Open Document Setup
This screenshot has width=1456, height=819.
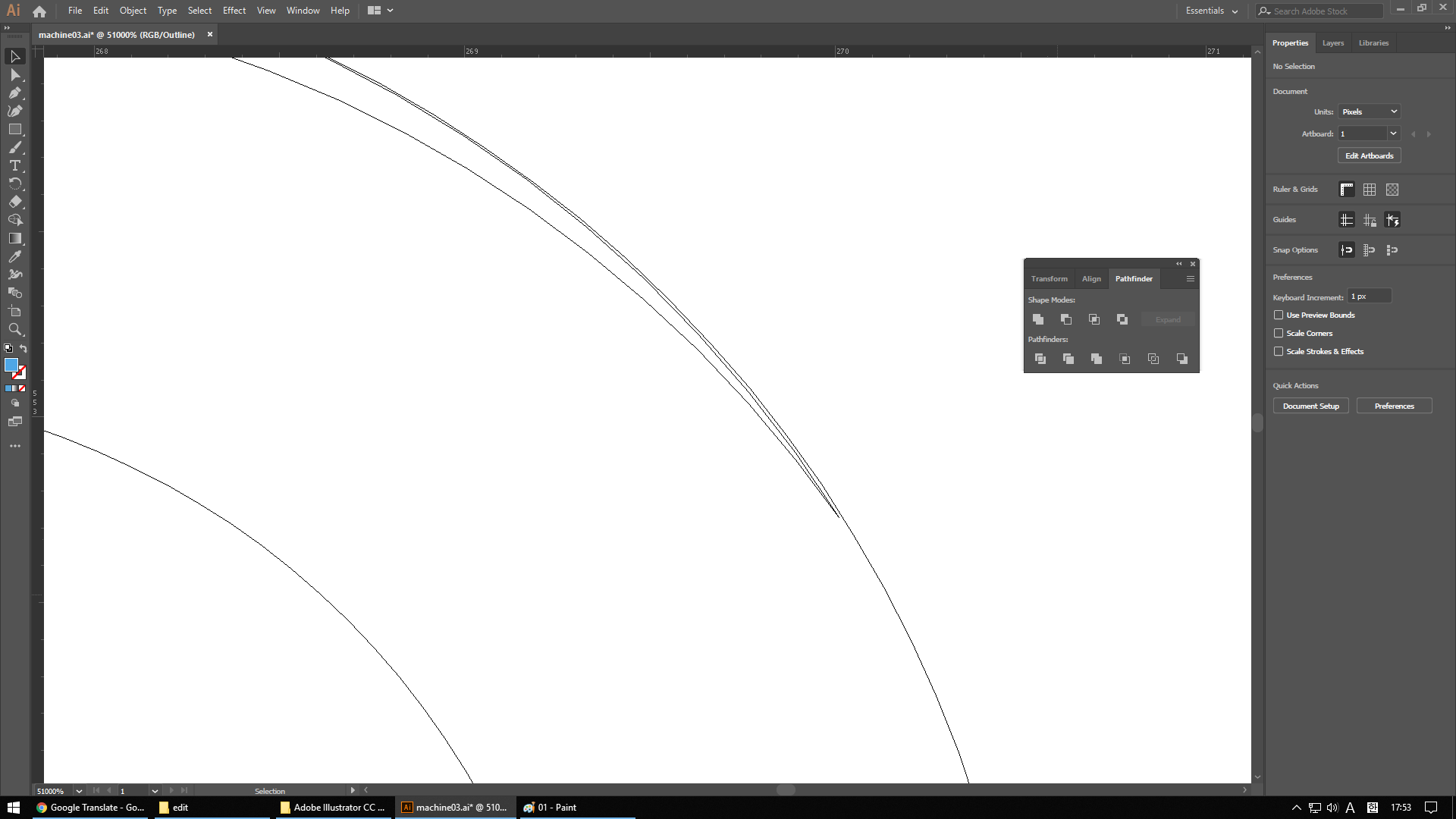[1310, 406]
